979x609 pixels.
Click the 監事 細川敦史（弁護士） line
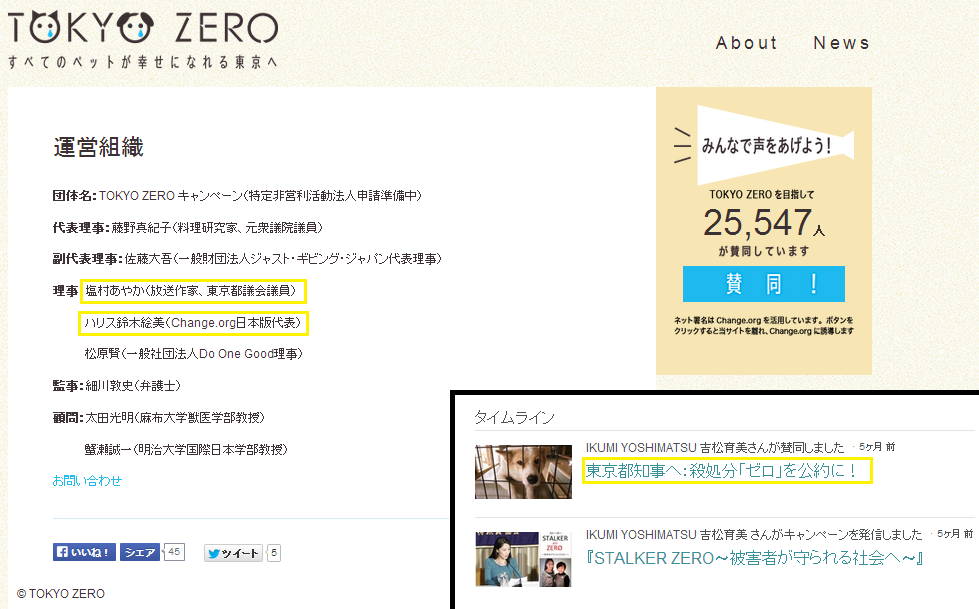click(117, 385)
